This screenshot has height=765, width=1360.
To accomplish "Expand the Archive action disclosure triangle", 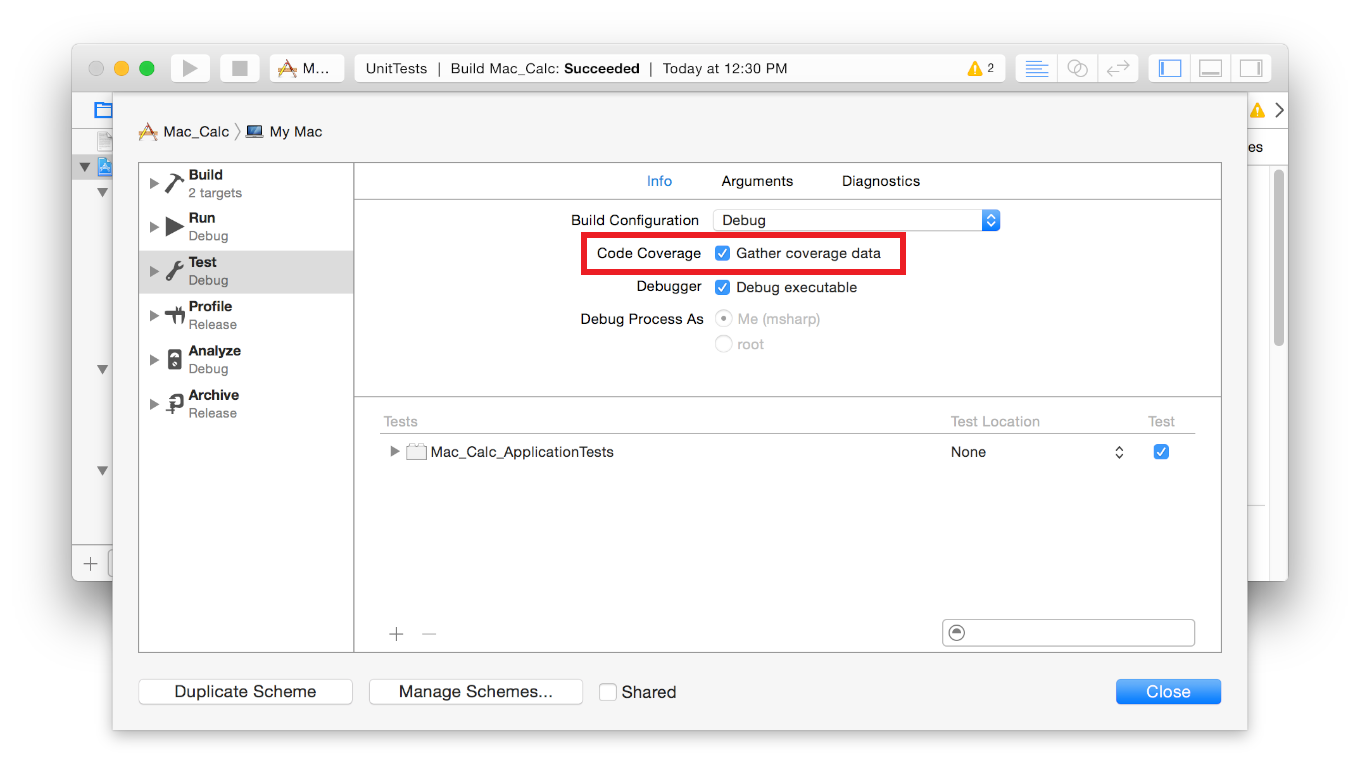I will 154,403.
